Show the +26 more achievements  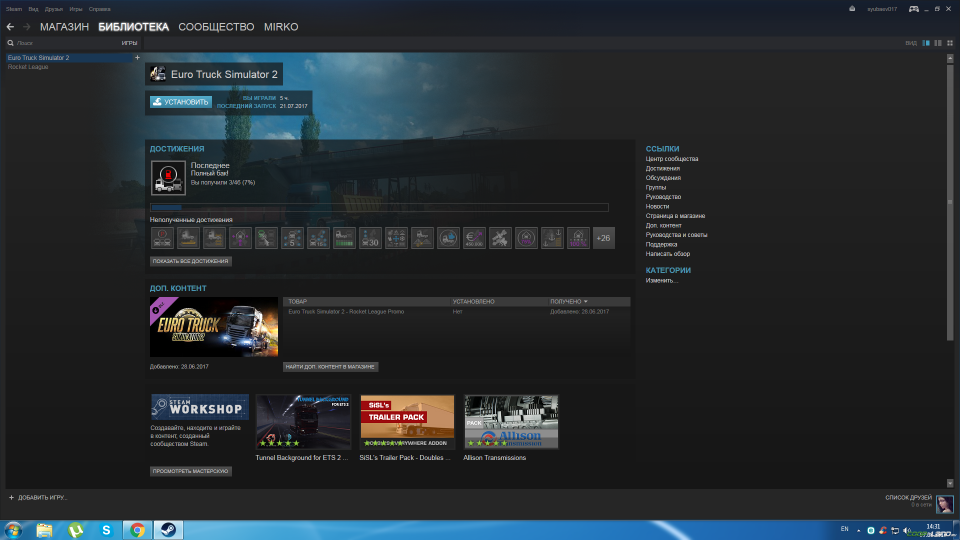[x=604, y=238]
